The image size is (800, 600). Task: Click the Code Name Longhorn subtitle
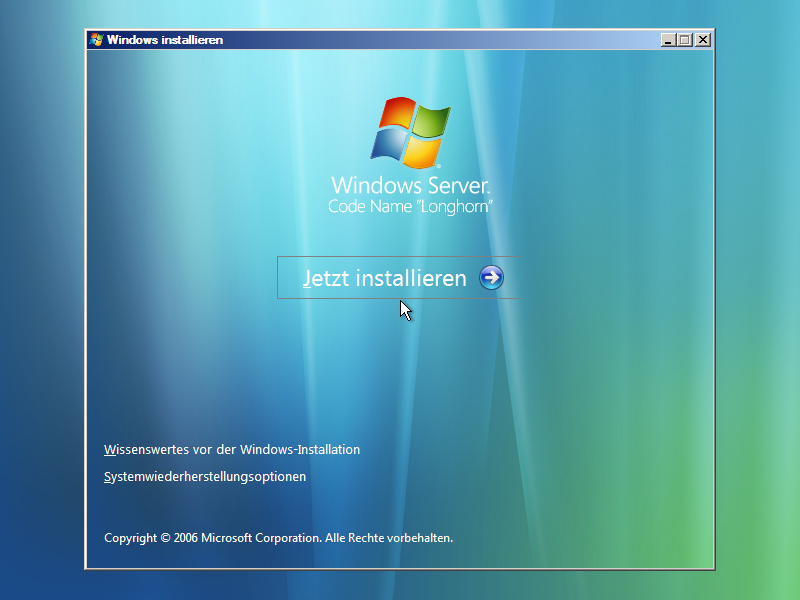point(410,204)
